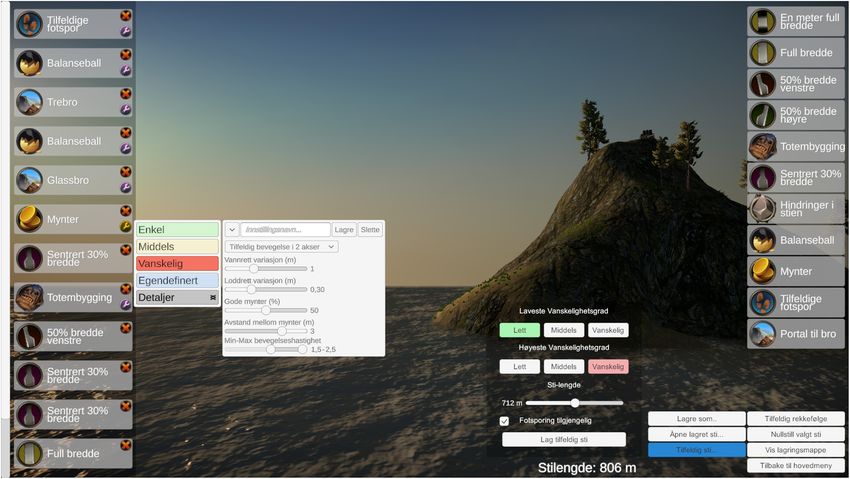Toggle Fotsporing tilgjengelig checkbox
This screenshot has width=850, height=479.
tap(504, 421)
